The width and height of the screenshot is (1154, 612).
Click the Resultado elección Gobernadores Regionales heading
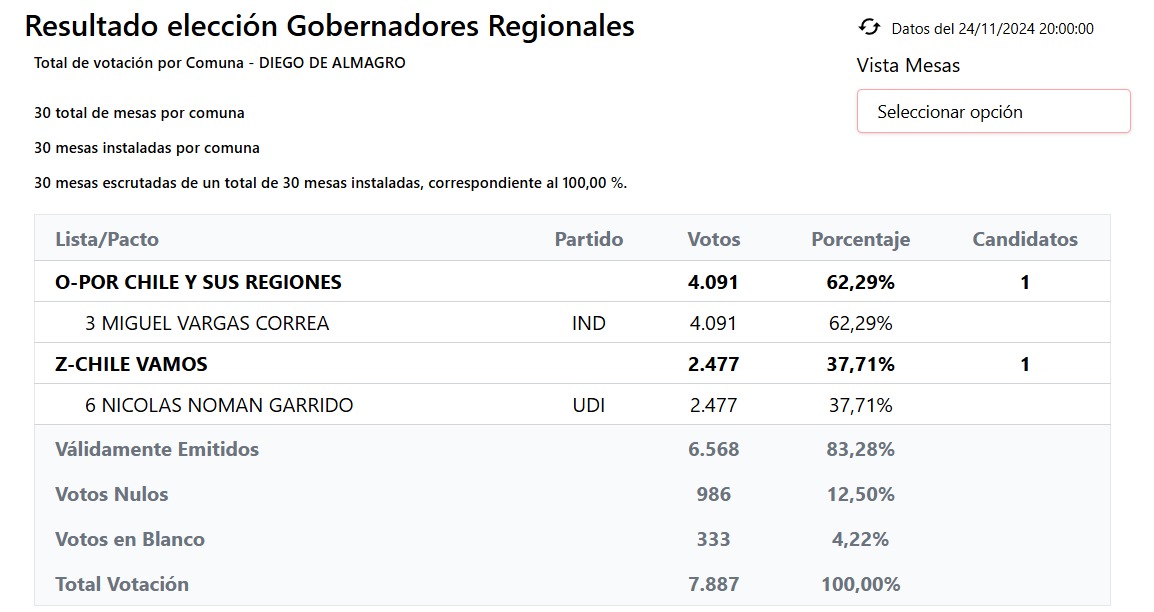[x=330, y=26]
